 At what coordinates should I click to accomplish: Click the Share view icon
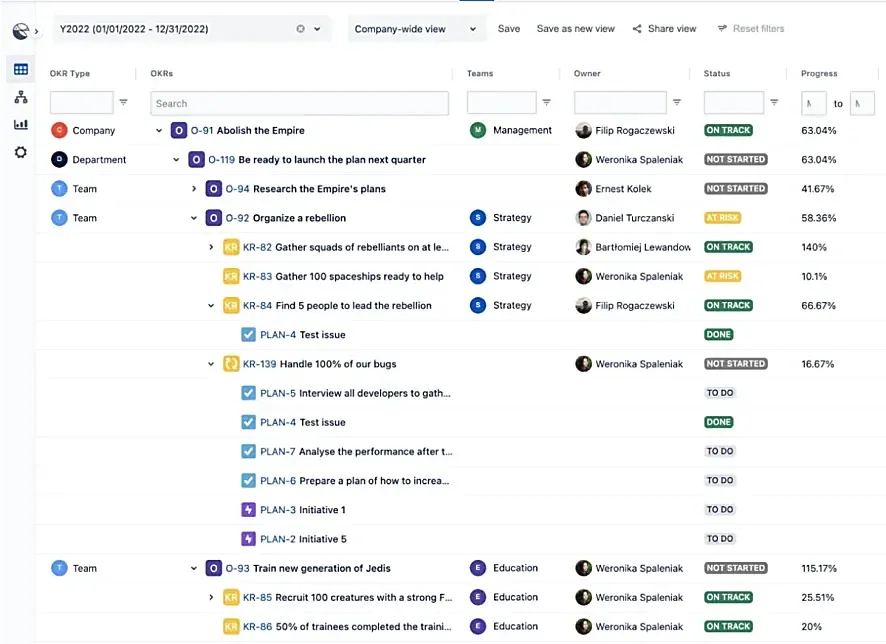(637, 28)
